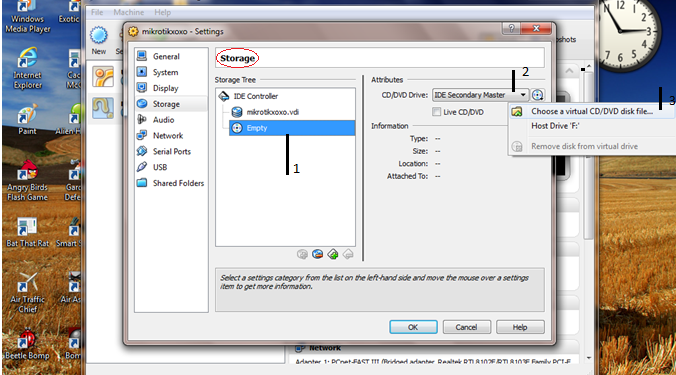Click the New machine toolbar icon
This screenshot has height=375, width=676.
click(x=99, y=41)
